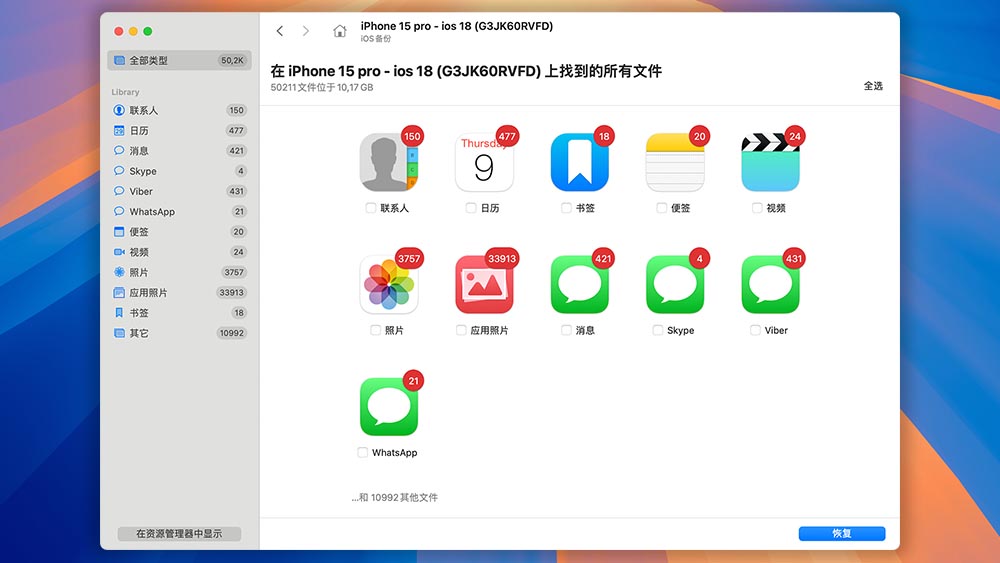
Task: Check the Viber checkbox
Action: [x=755, y=330]
